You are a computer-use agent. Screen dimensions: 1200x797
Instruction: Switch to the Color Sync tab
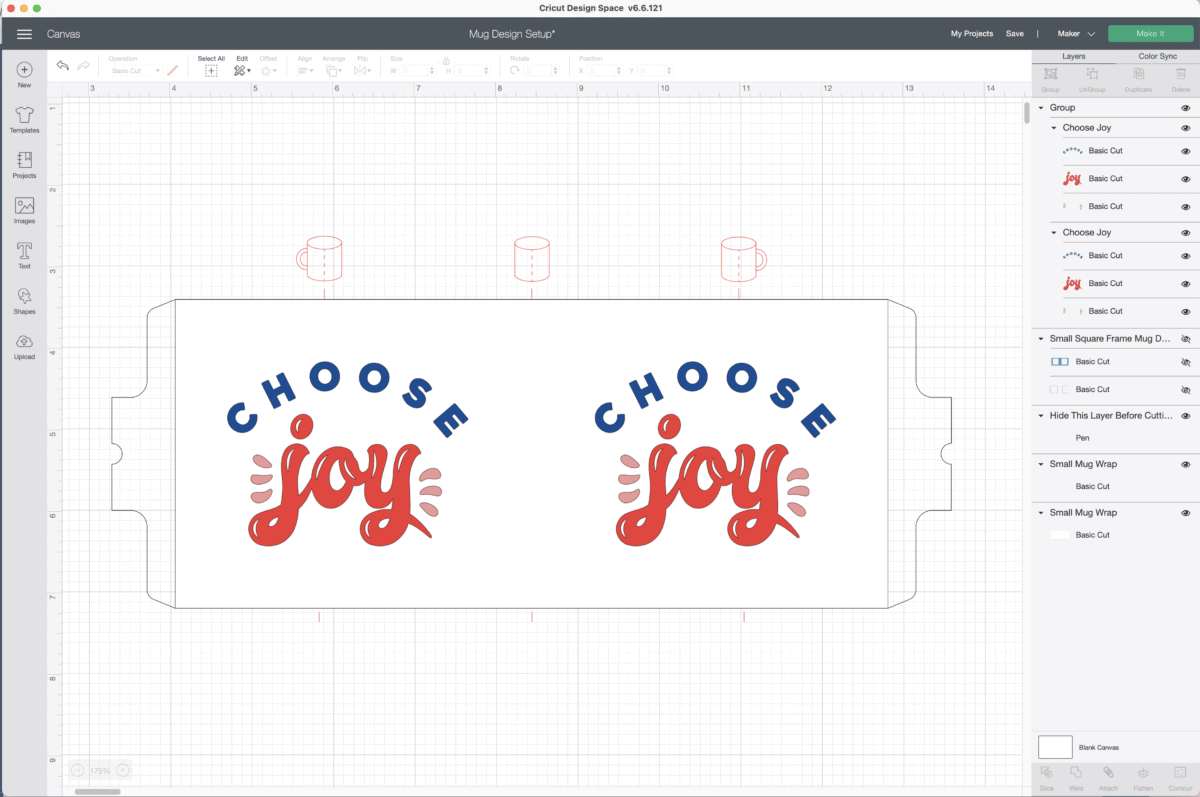[x=1157, y=56]
